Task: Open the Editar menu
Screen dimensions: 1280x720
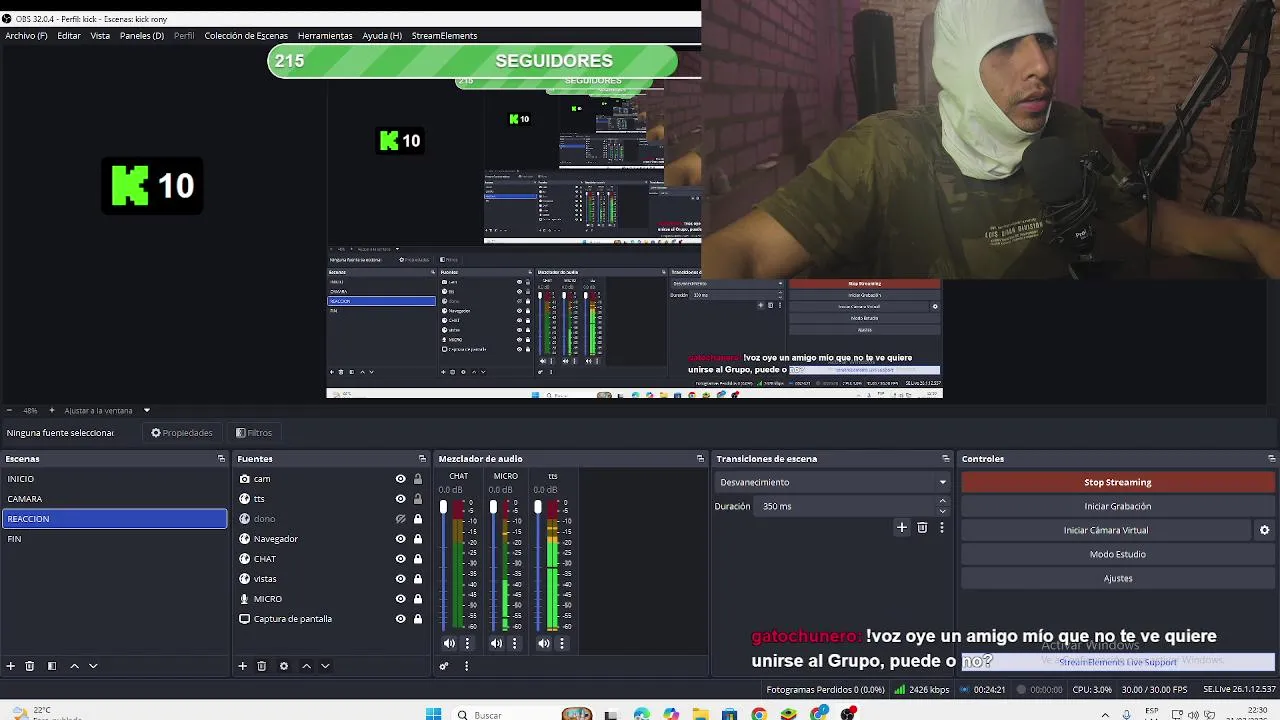Action: pos(69,36)
